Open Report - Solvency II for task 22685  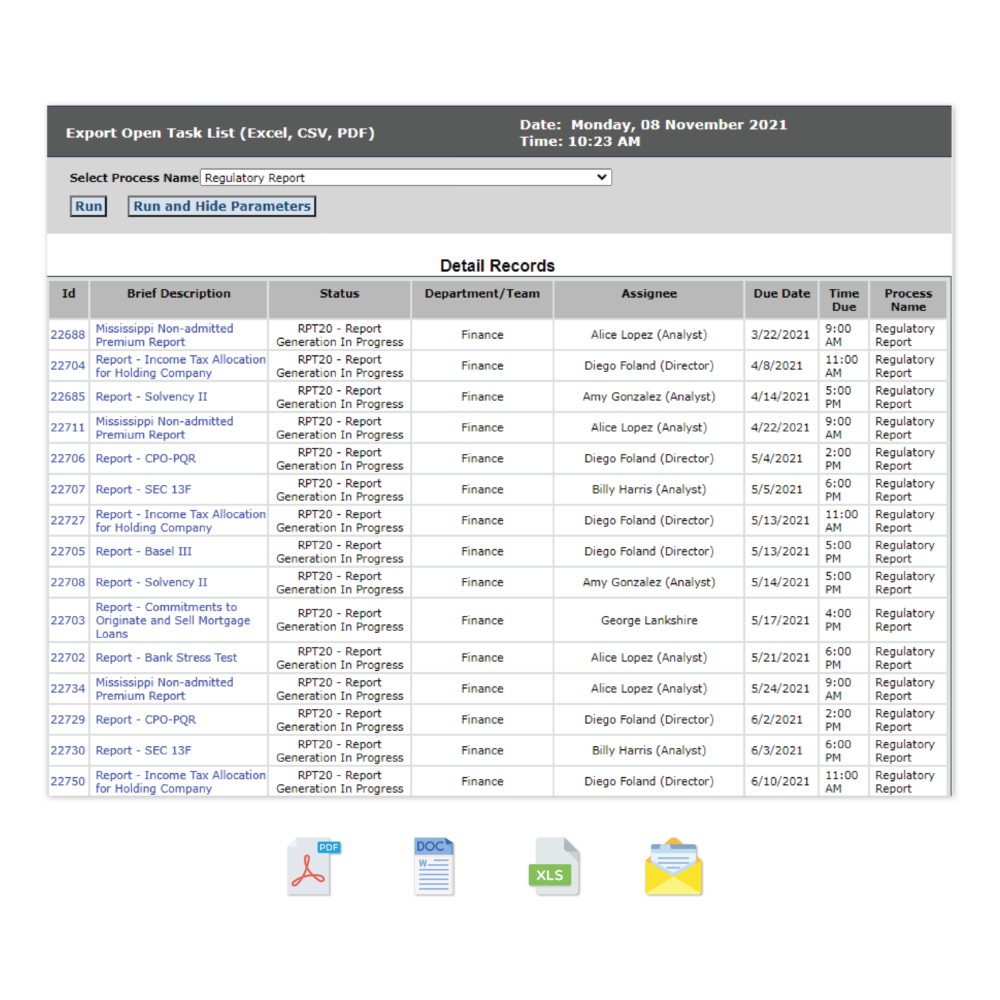[151, 397]
